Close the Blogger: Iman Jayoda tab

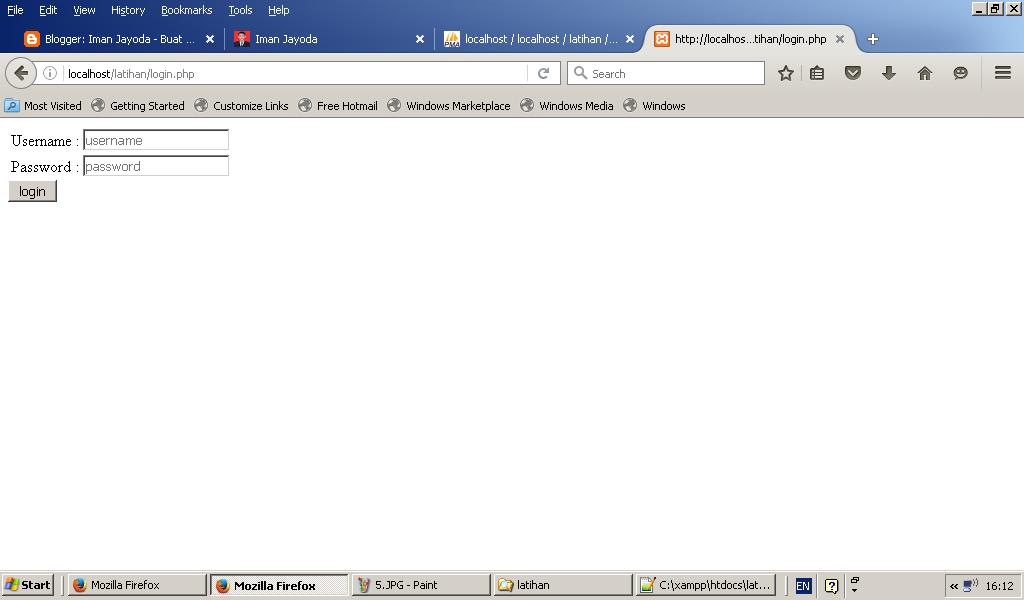210,39
